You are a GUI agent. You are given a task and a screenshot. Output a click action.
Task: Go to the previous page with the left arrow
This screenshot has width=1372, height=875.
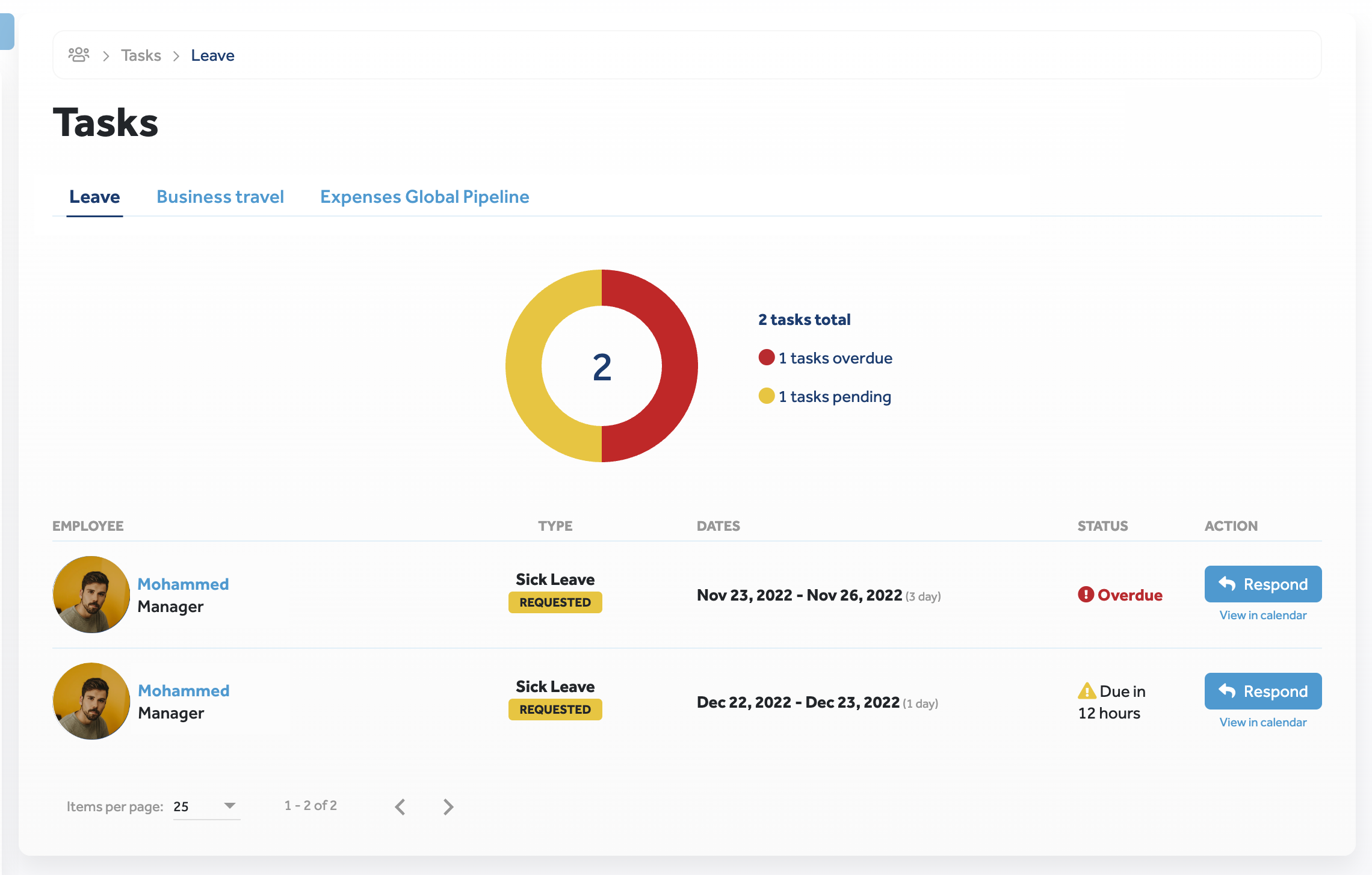400,806
